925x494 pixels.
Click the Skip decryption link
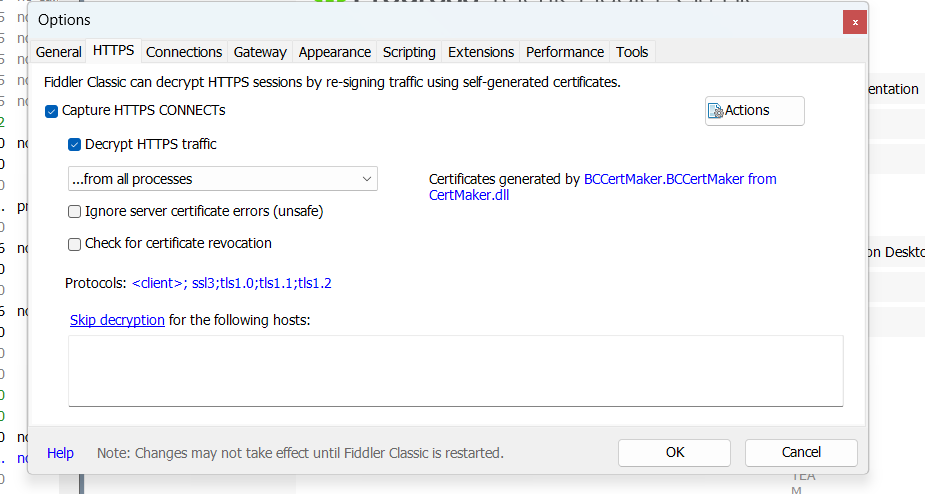coord(117,320)
